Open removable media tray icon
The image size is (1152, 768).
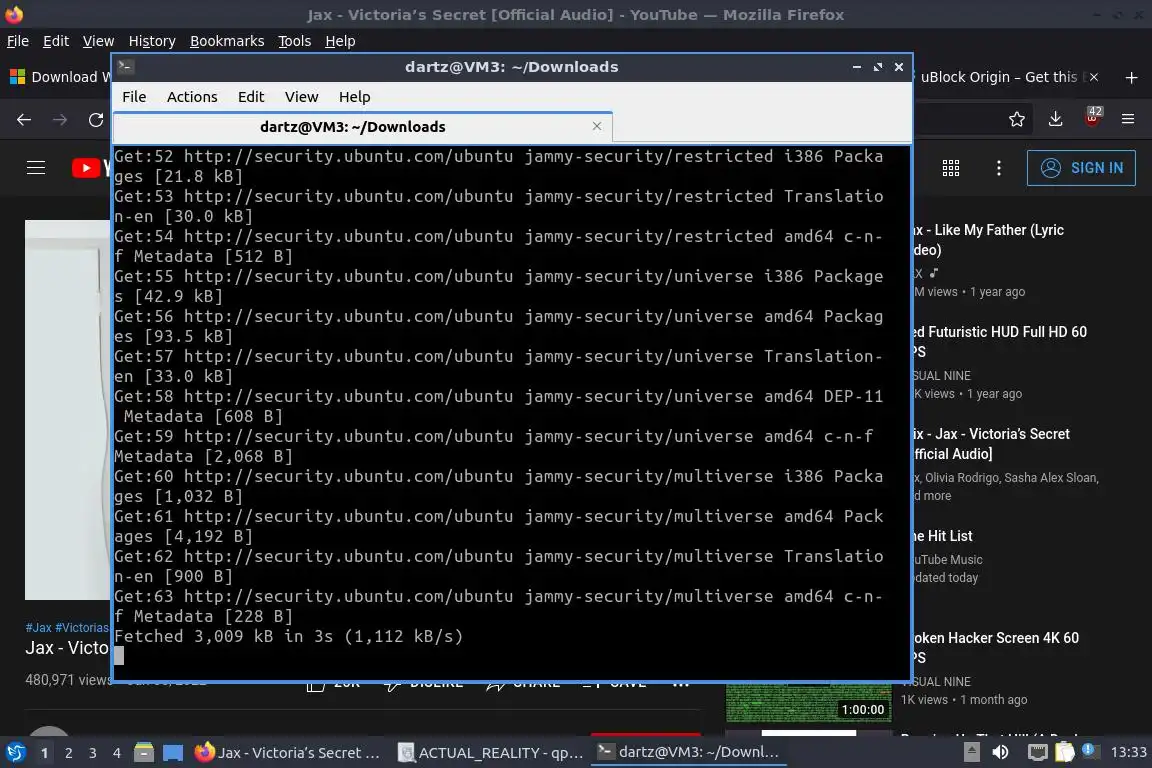972,752
